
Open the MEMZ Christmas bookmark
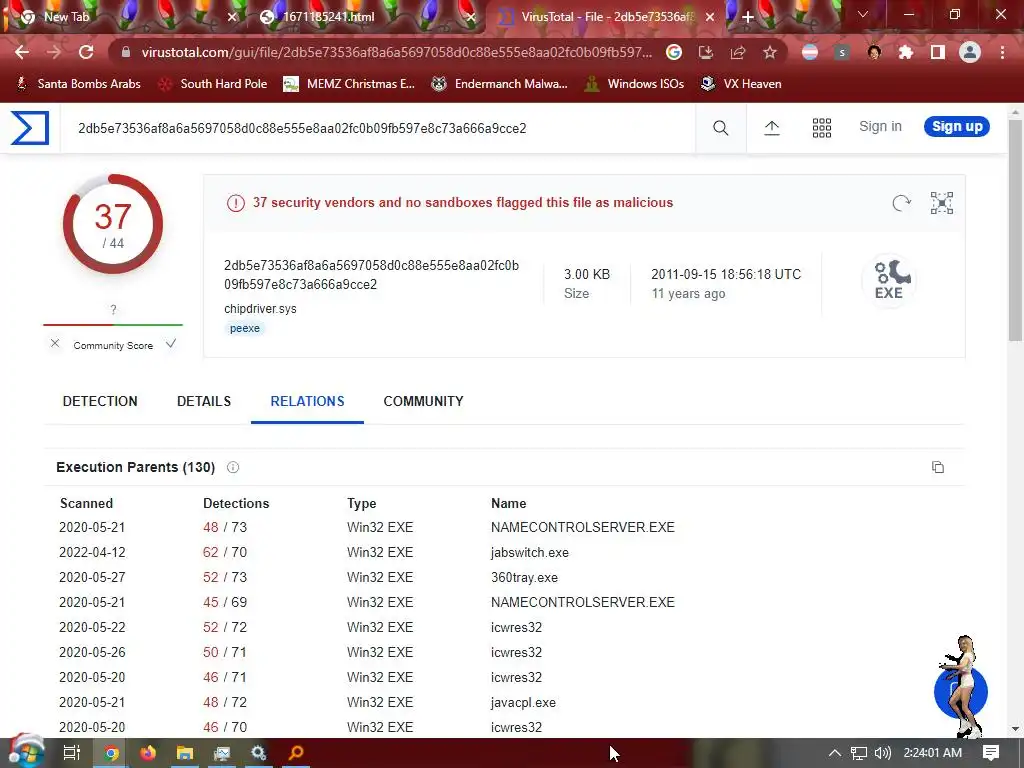(x=349, y=84)
